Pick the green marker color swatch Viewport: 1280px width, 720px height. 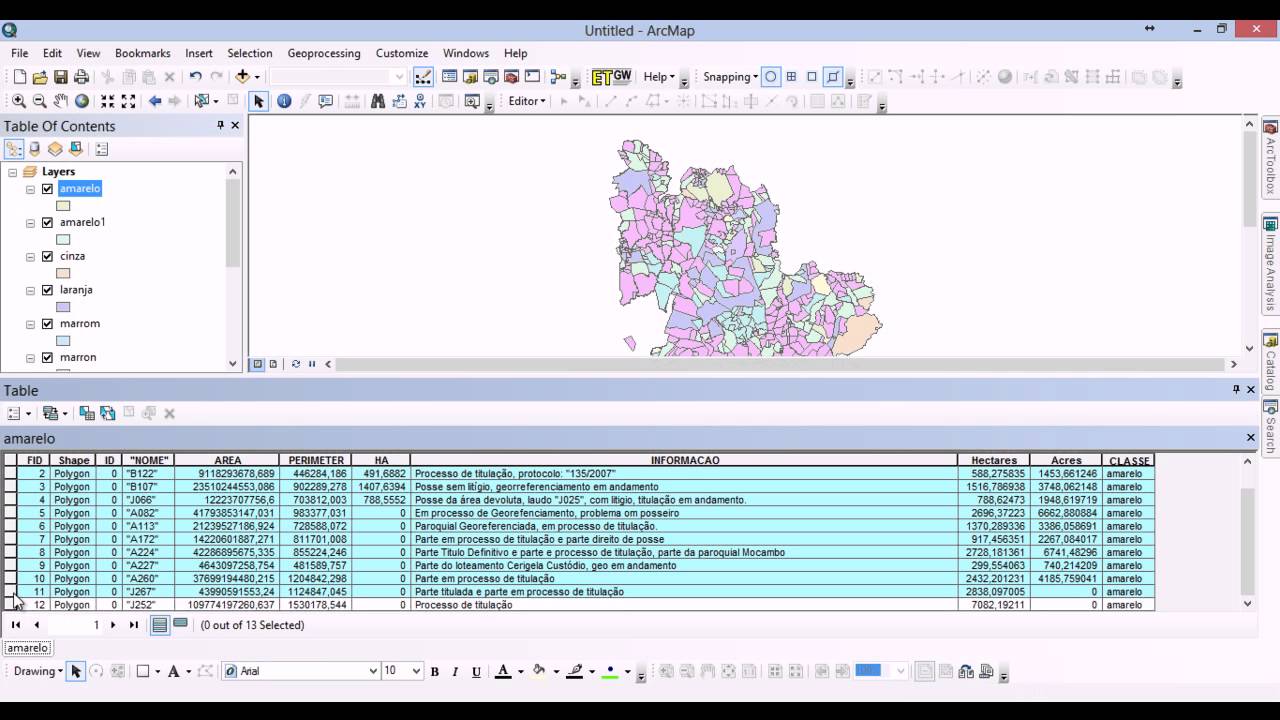(x=610, y=671)
